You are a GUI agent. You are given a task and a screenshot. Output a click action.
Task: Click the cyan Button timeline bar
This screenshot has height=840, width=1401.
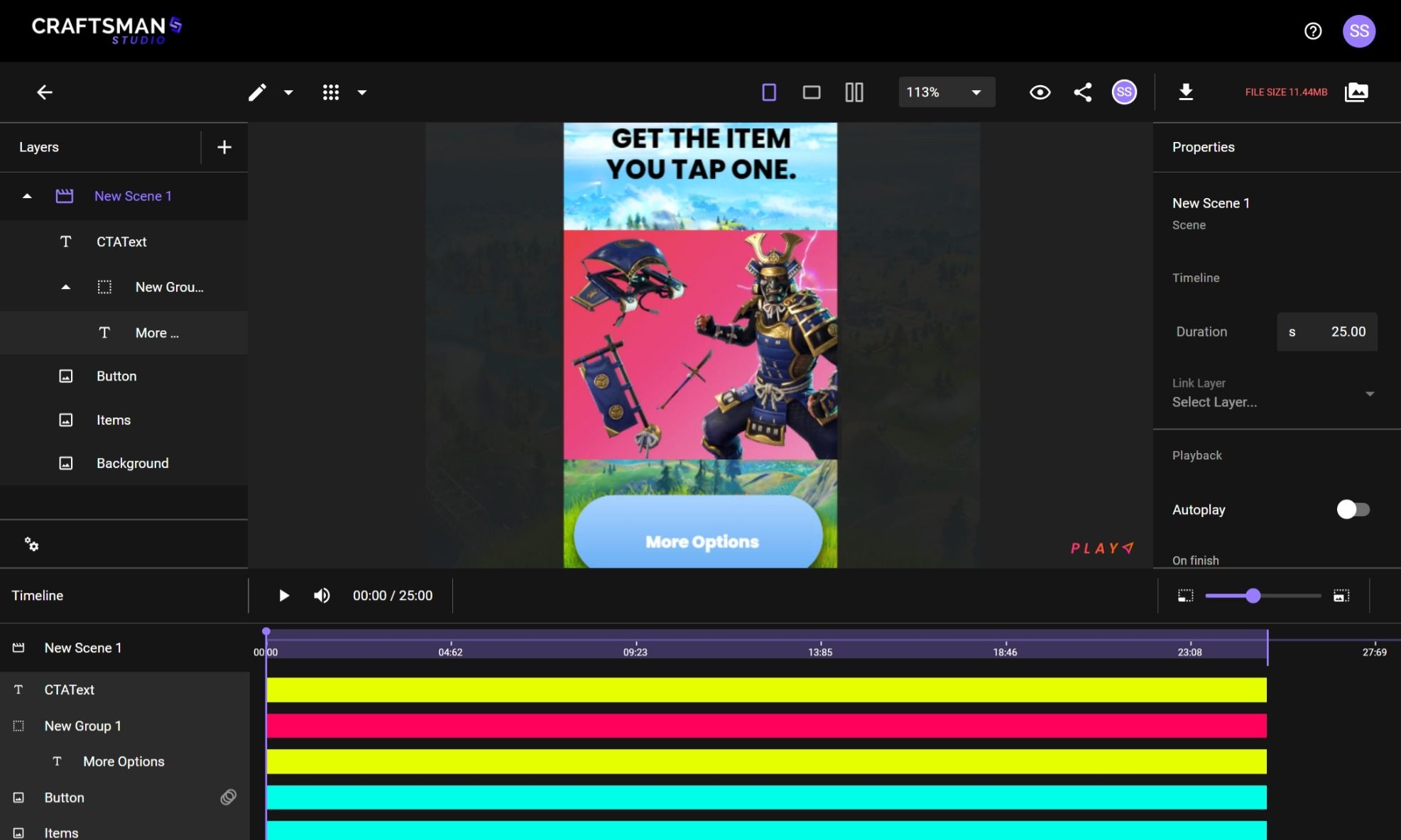pyautogui.click(x=767, y=797)
